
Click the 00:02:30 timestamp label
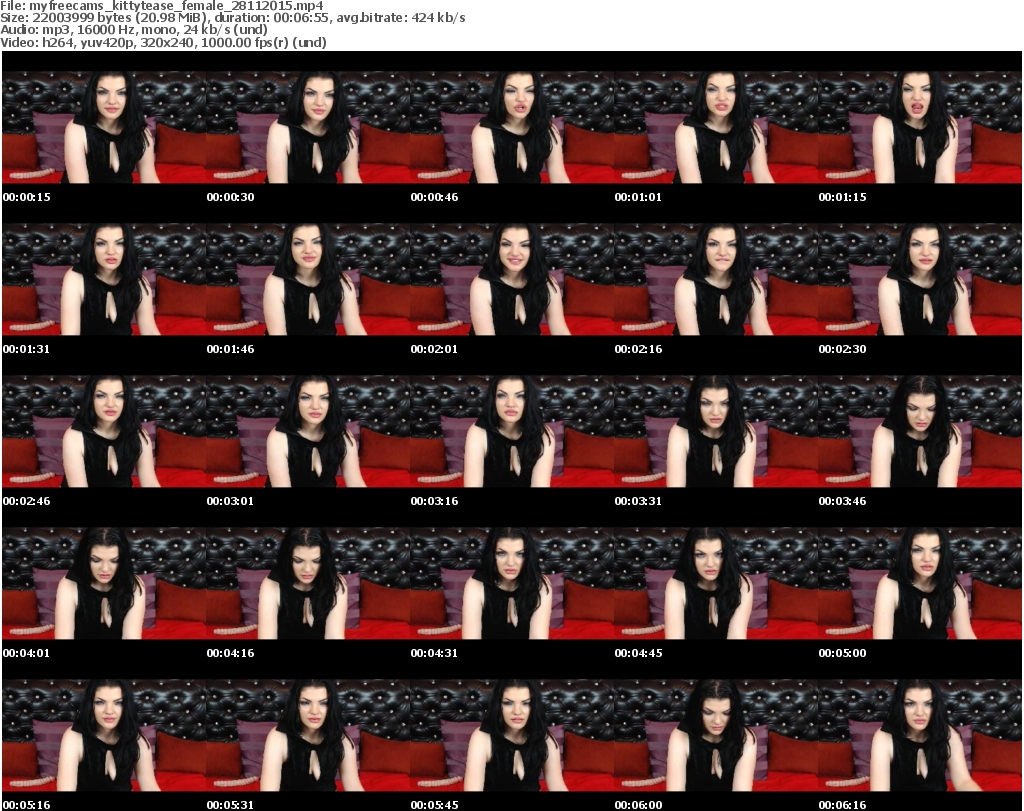pyautogui.click(x=842, y=349)
